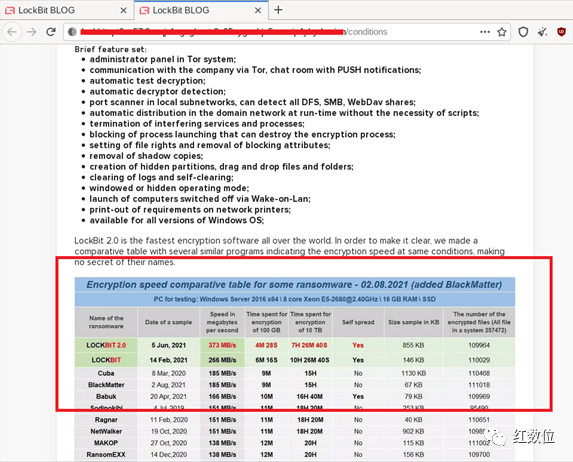Image resolution: width=573 pixels, height=462 pixels.
Task: Close the active LockBit BLOG tab
Action: point(258,11)
